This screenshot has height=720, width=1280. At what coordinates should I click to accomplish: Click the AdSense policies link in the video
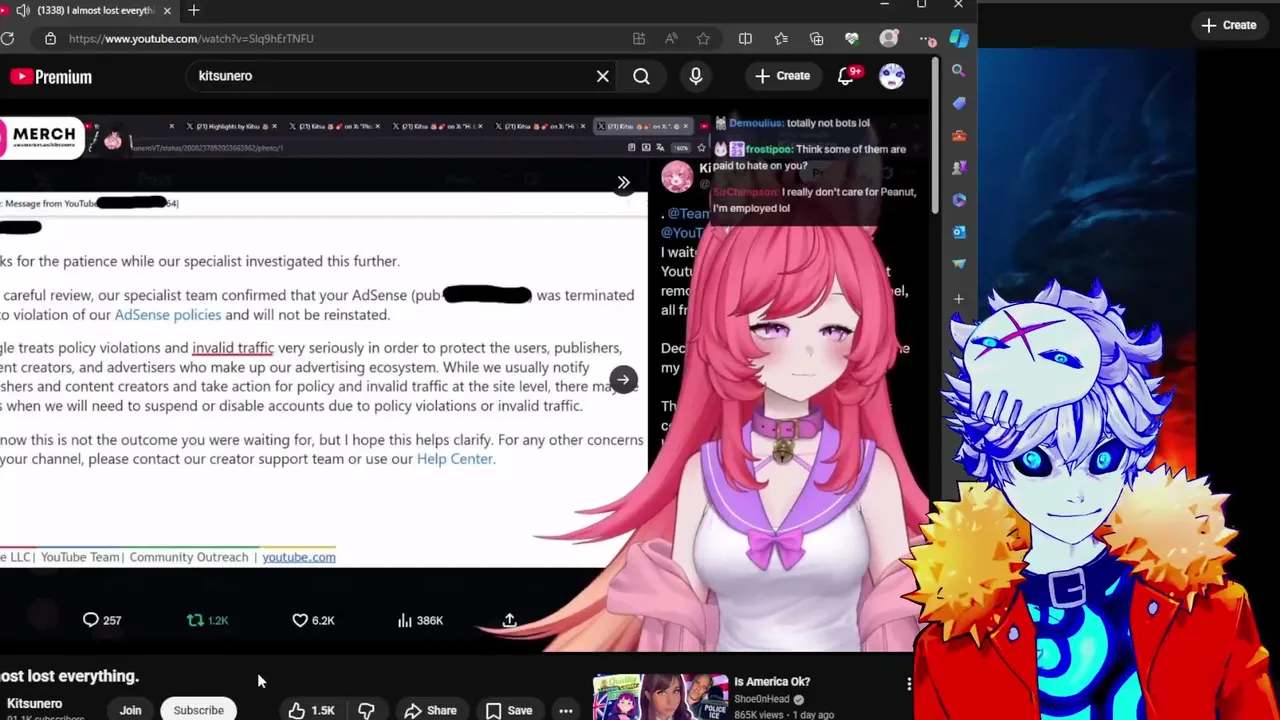point(167,314)
